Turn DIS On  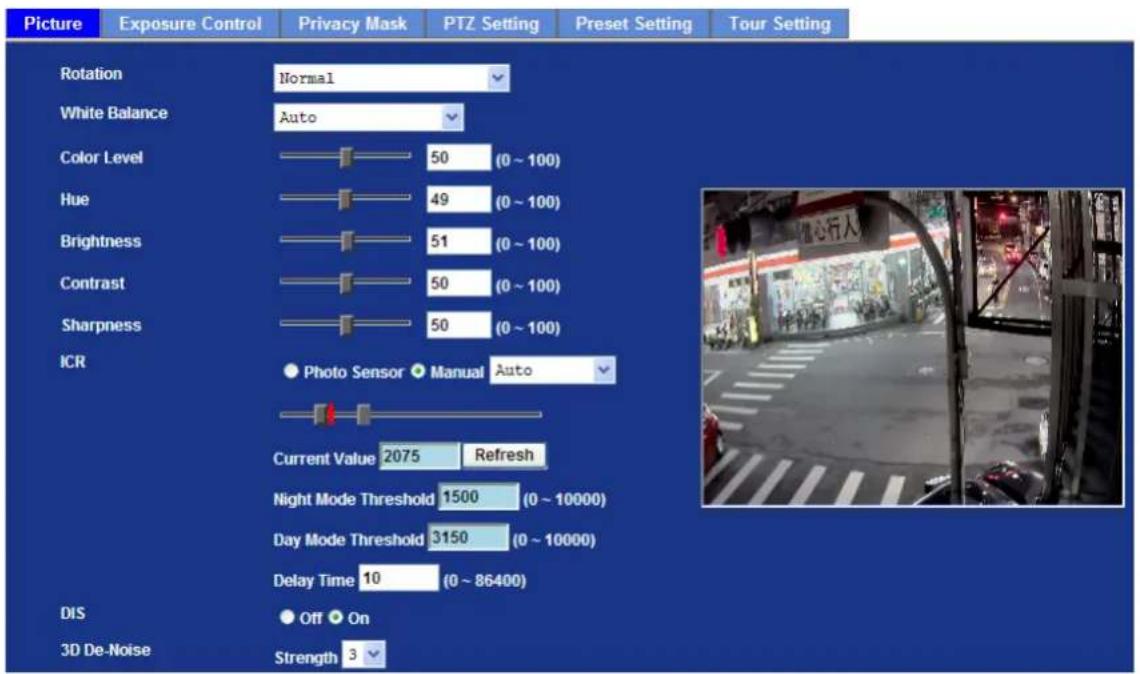point(335,617)
